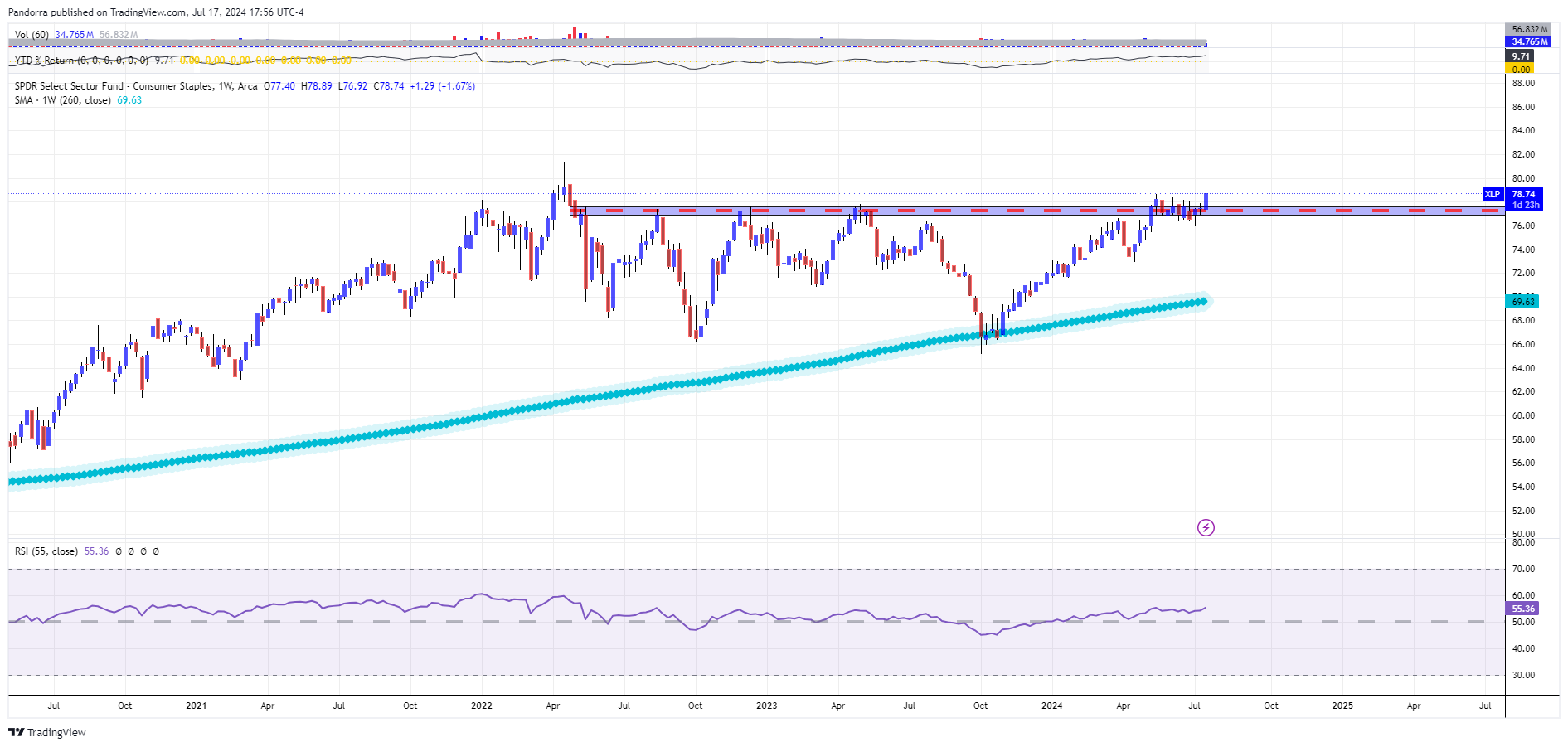Viewport: 1568px width, 747px height.
Task: Click the 2022 label on time axis
Action: point(482,706)
